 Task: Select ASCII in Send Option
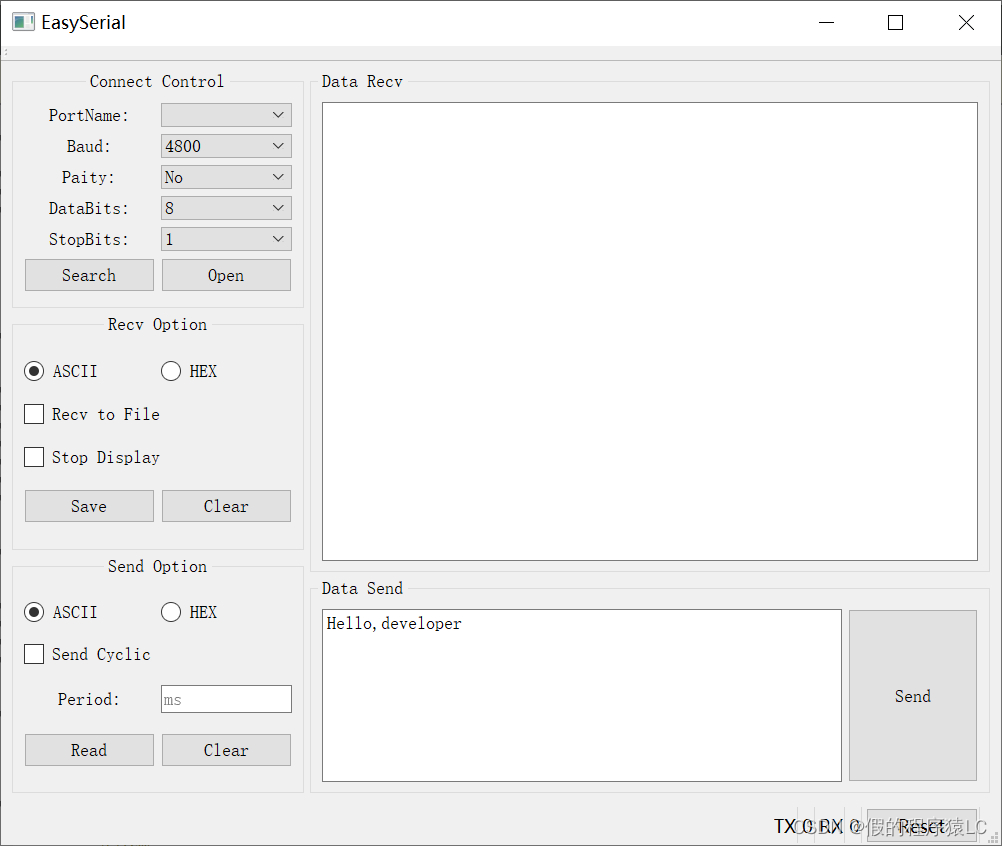tap(61, 612)
